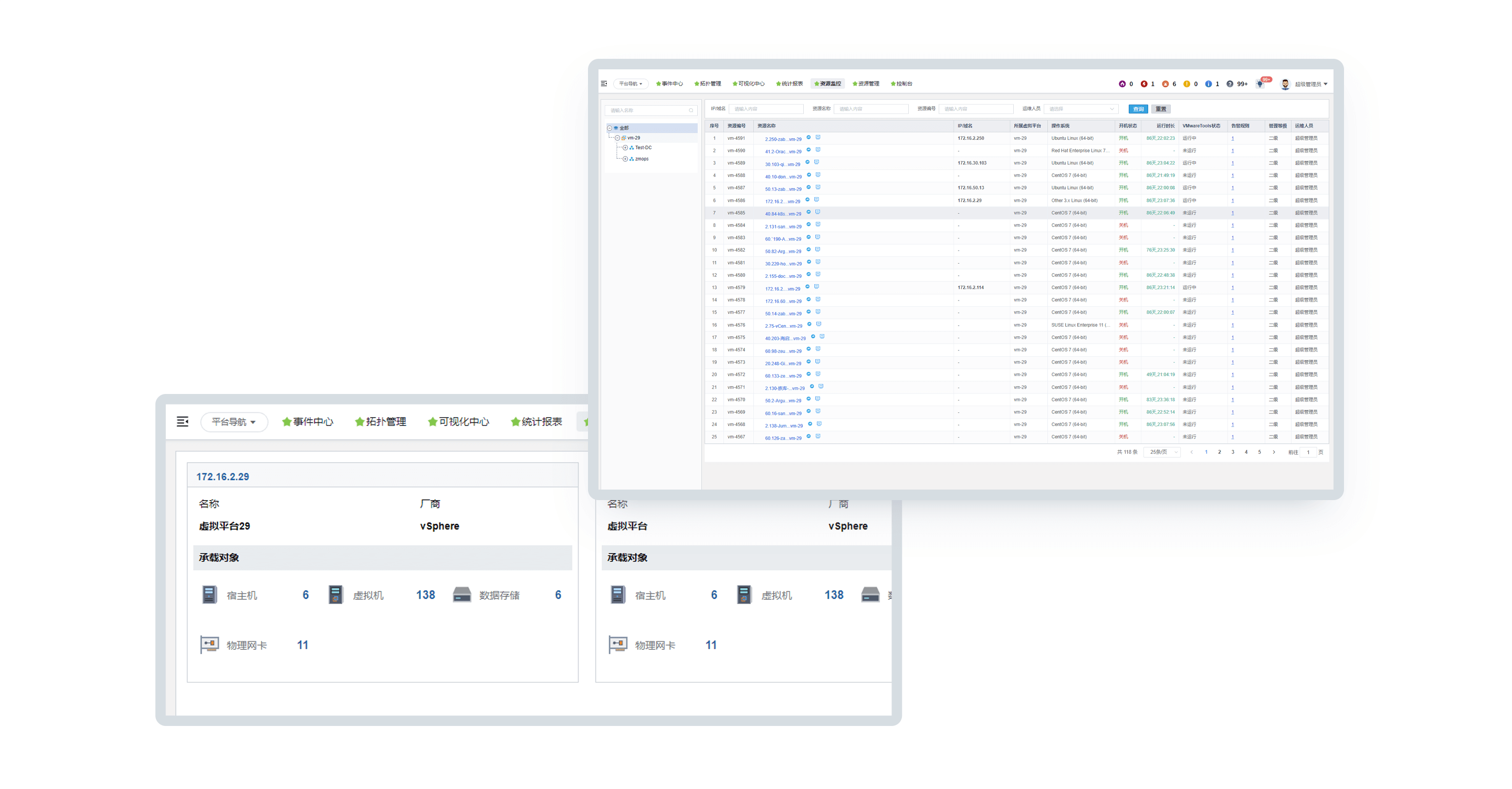
Task: Open the 25条/页 page size dropdown
Action: click(1162, 452)
